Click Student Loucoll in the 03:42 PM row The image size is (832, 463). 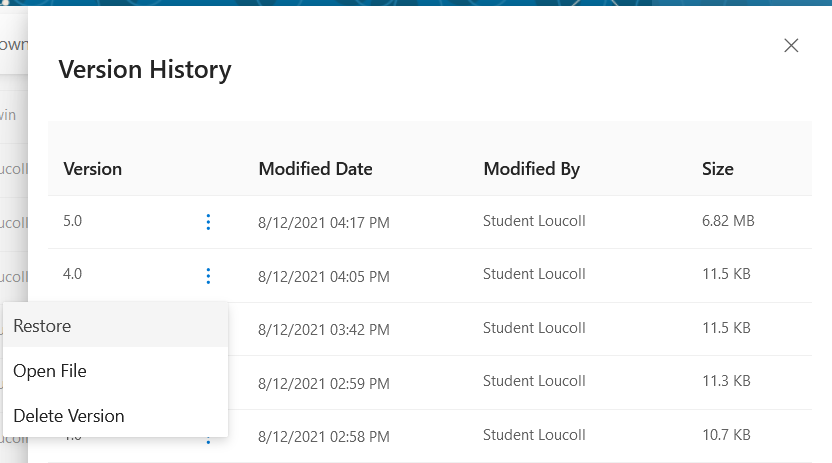[534, 328]
